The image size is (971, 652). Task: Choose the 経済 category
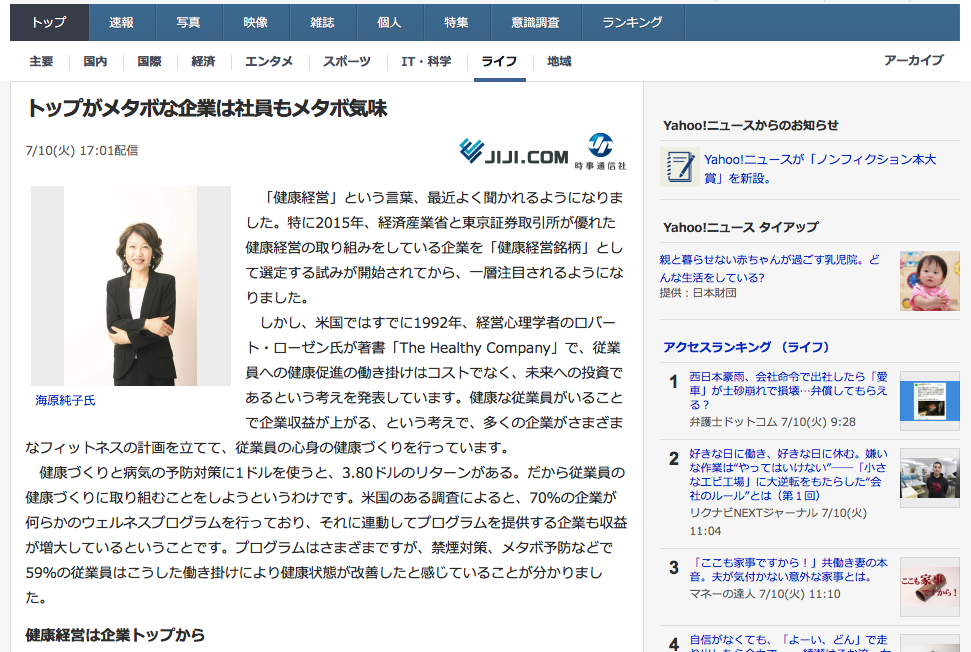(x=203, y=61)
